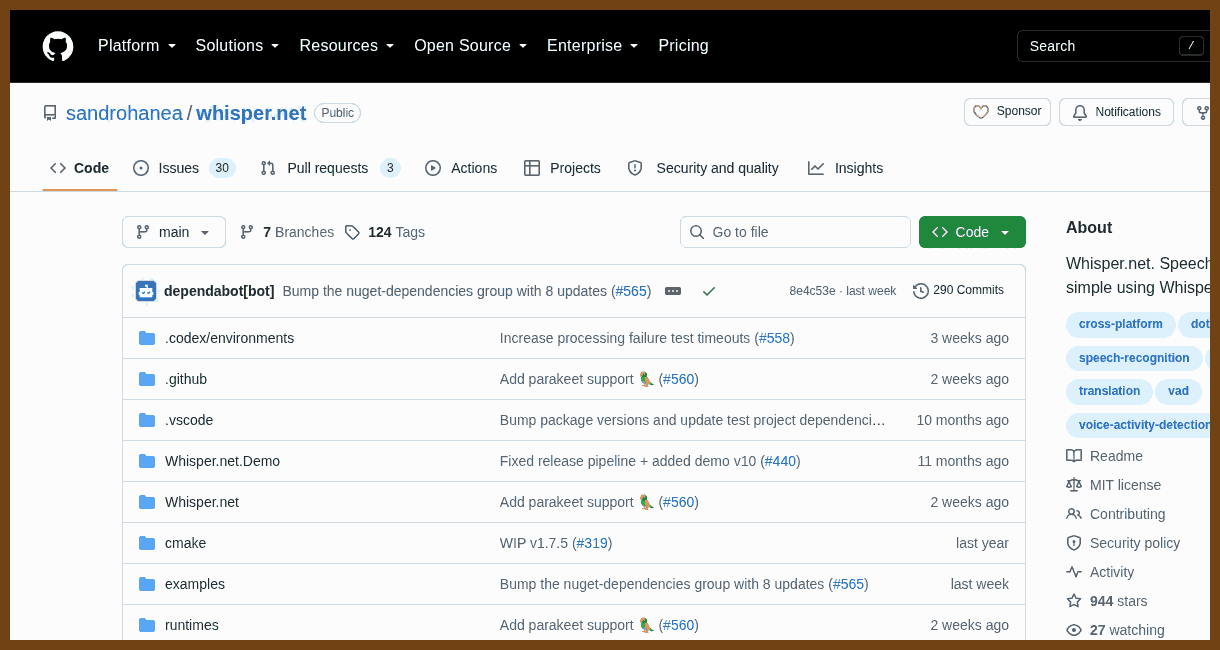Viewport: 1220px width, 650px height.
Task: Open the folder icon beside runtimes
Action: click(x=147, y=625)
